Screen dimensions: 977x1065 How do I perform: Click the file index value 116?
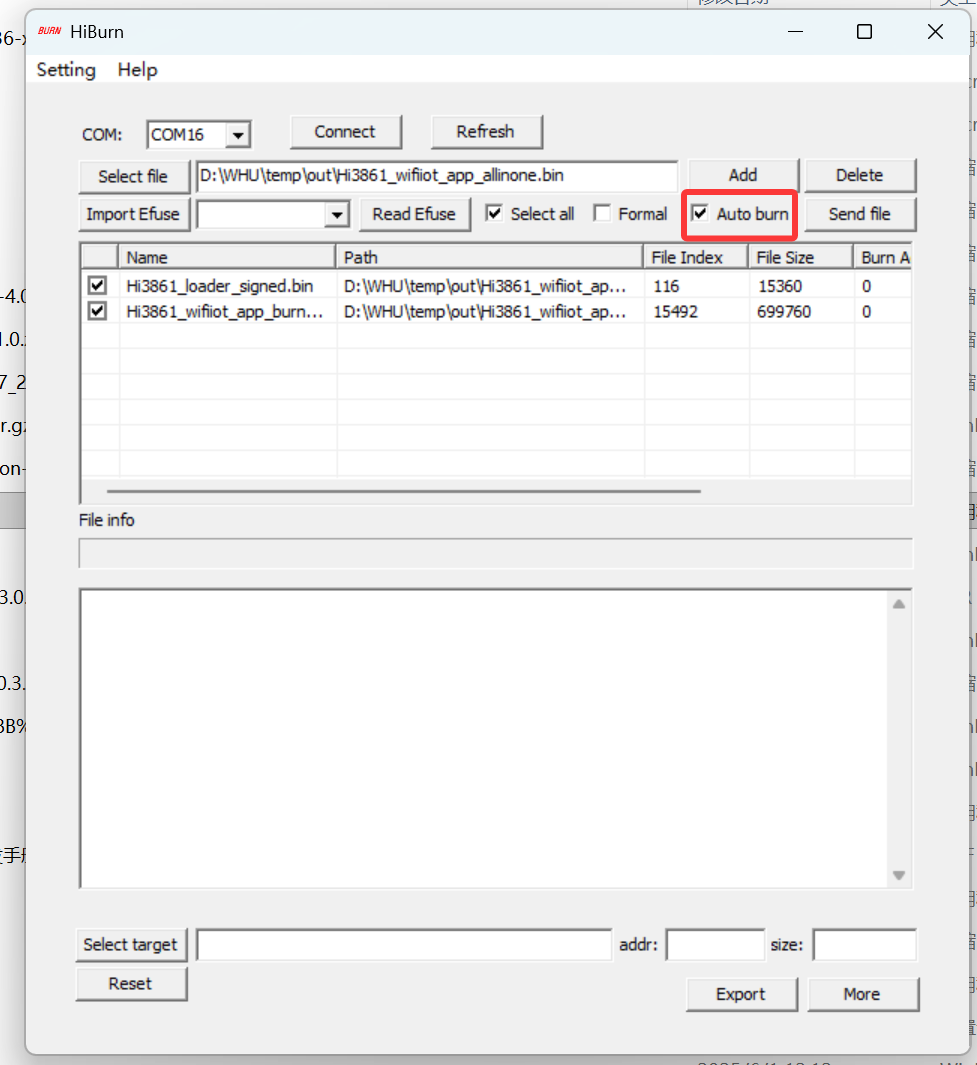coord(667,287)
